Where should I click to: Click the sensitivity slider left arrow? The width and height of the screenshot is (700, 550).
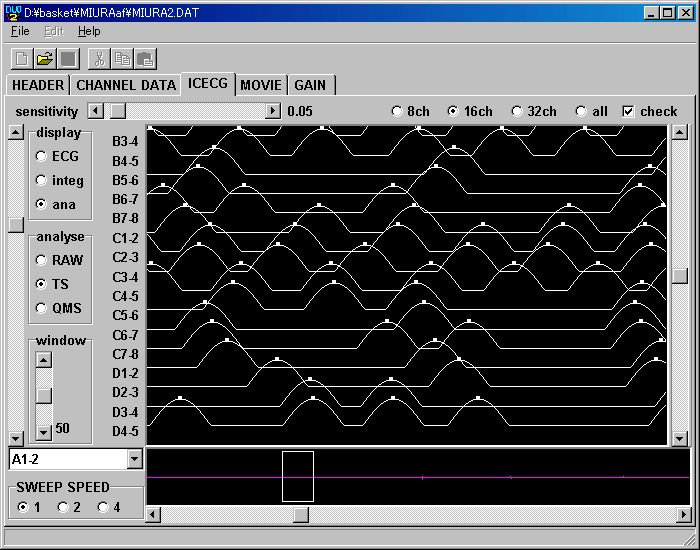pyautogui.click(x=96, y=111)
